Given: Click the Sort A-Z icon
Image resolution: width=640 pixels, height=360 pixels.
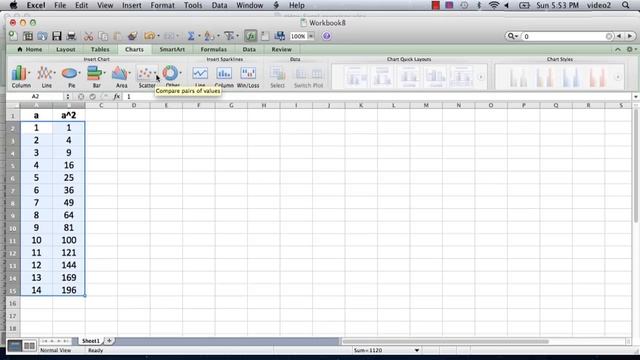Looking at the screenshot, I should 209,36.
